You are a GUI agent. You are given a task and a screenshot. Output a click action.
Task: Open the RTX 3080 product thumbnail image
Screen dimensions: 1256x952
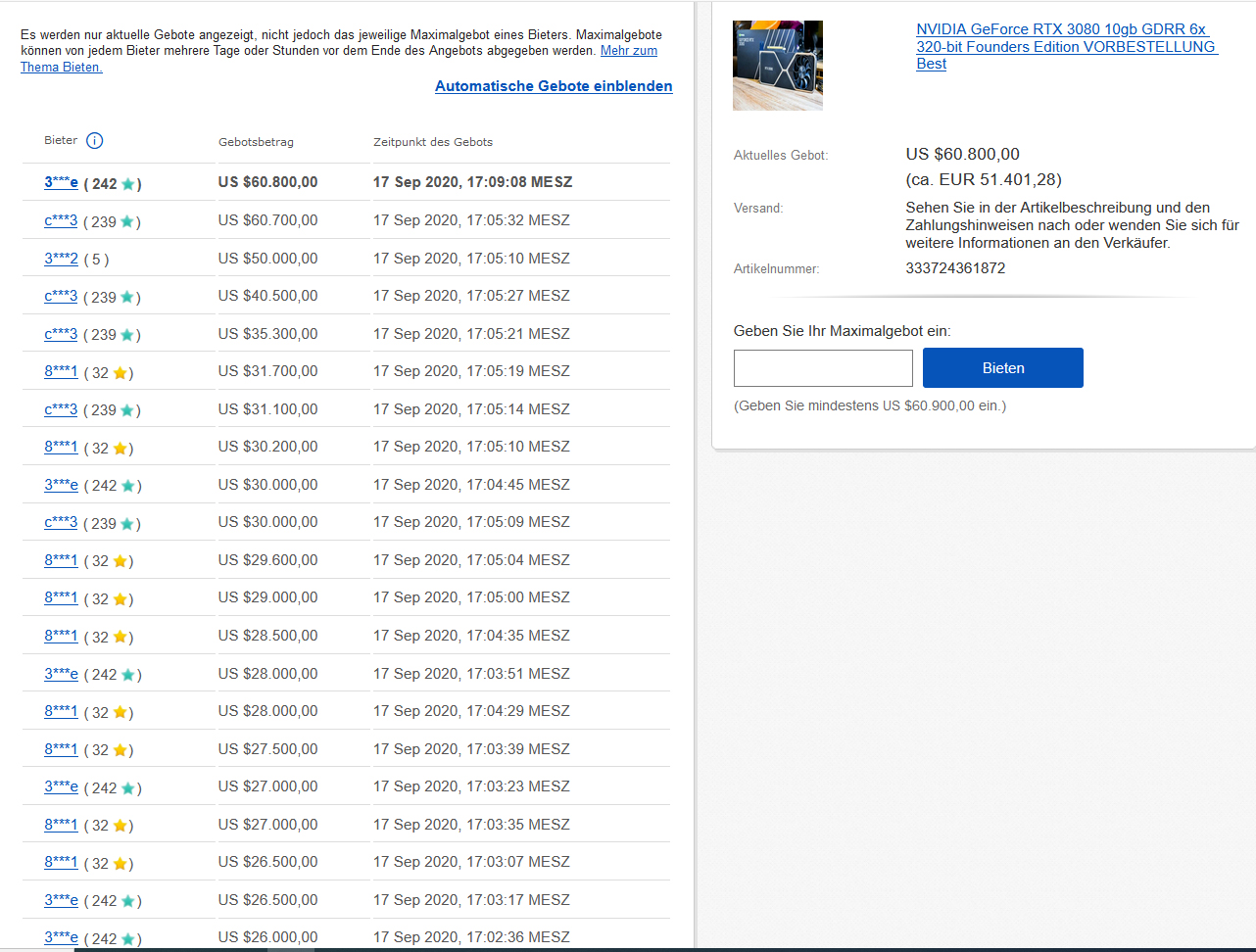point(778,66)
